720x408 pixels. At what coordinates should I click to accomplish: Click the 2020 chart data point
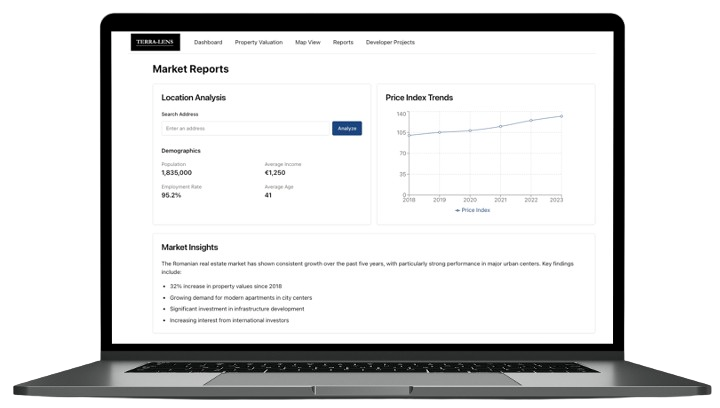(x=470, y=130)
